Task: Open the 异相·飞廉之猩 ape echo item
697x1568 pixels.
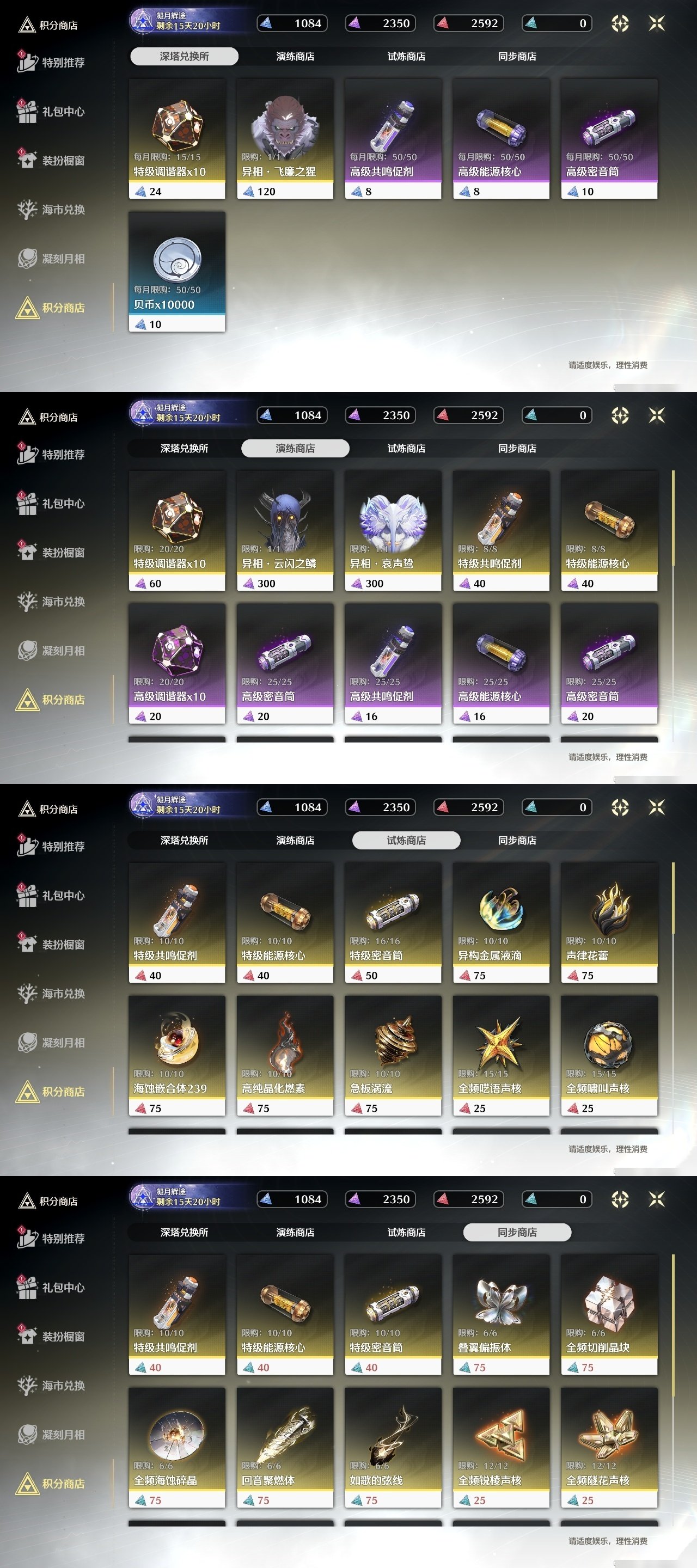Action: pos(285,139)
